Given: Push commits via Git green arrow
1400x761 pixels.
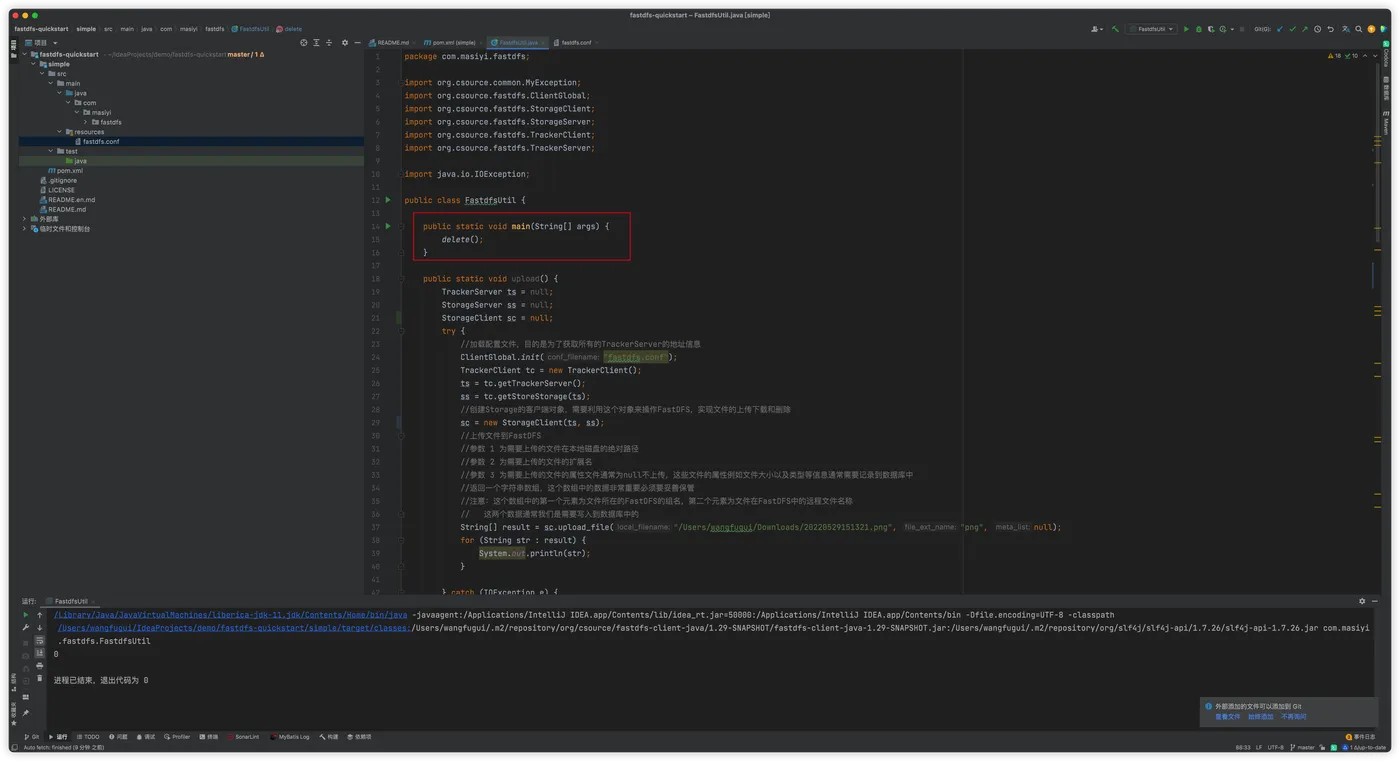Looking at the screenshot, I should pyautogui.click(x=1305, y=29).
